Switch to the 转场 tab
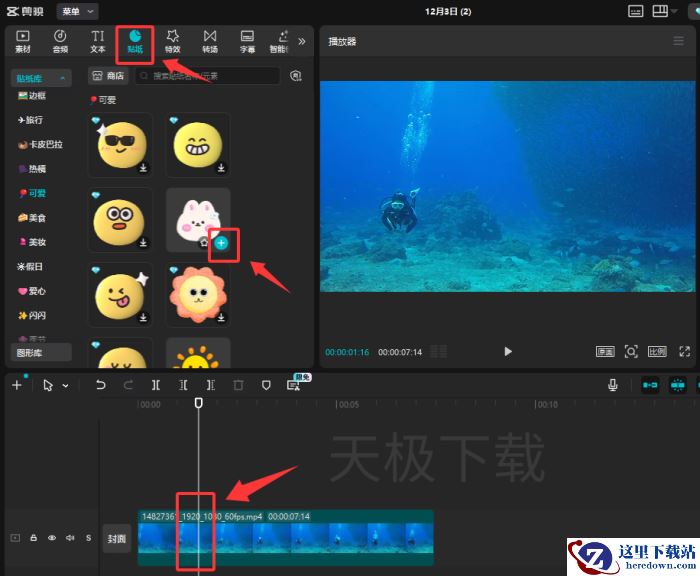The image size is (700, 576). click(x=210, y=42)
